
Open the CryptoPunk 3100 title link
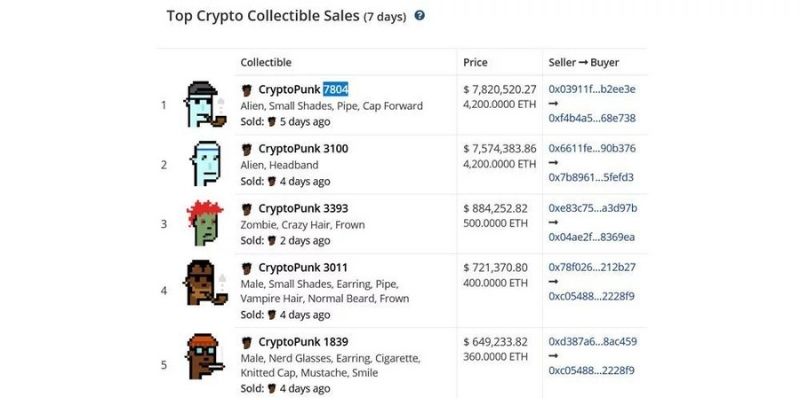coord(303,149)
